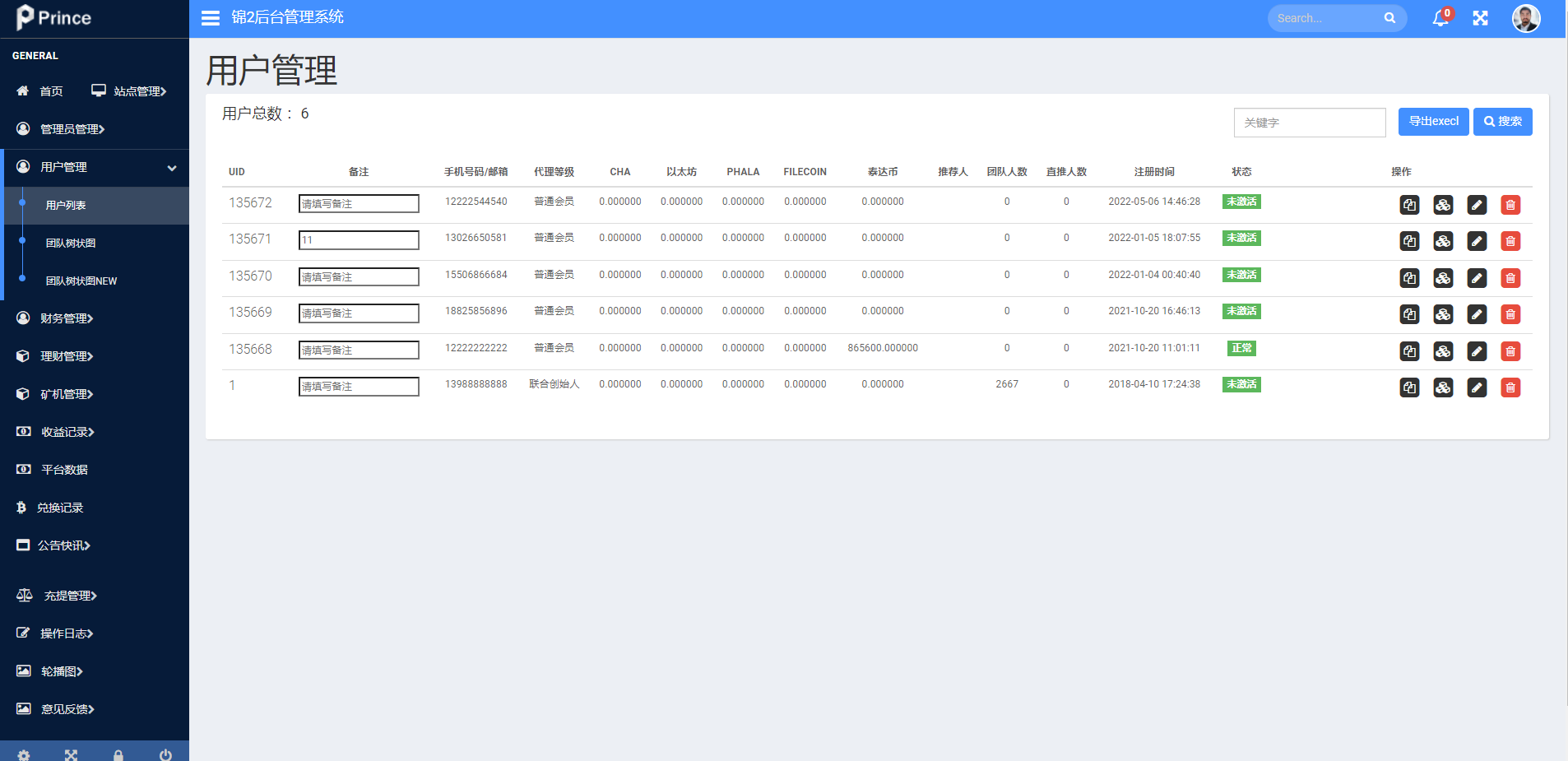
Task: Click the 关键字 keyword search field
Action: 1310,122
